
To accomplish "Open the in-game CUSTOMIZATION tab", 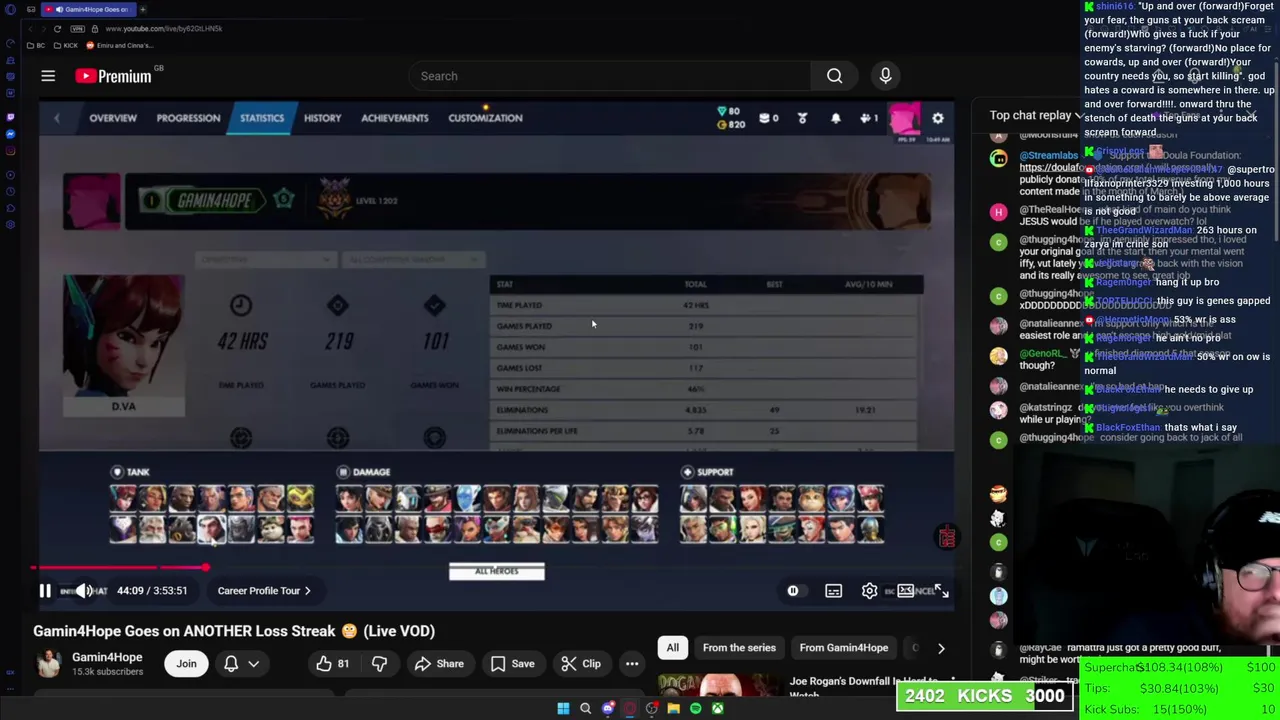I will [485, 118].
